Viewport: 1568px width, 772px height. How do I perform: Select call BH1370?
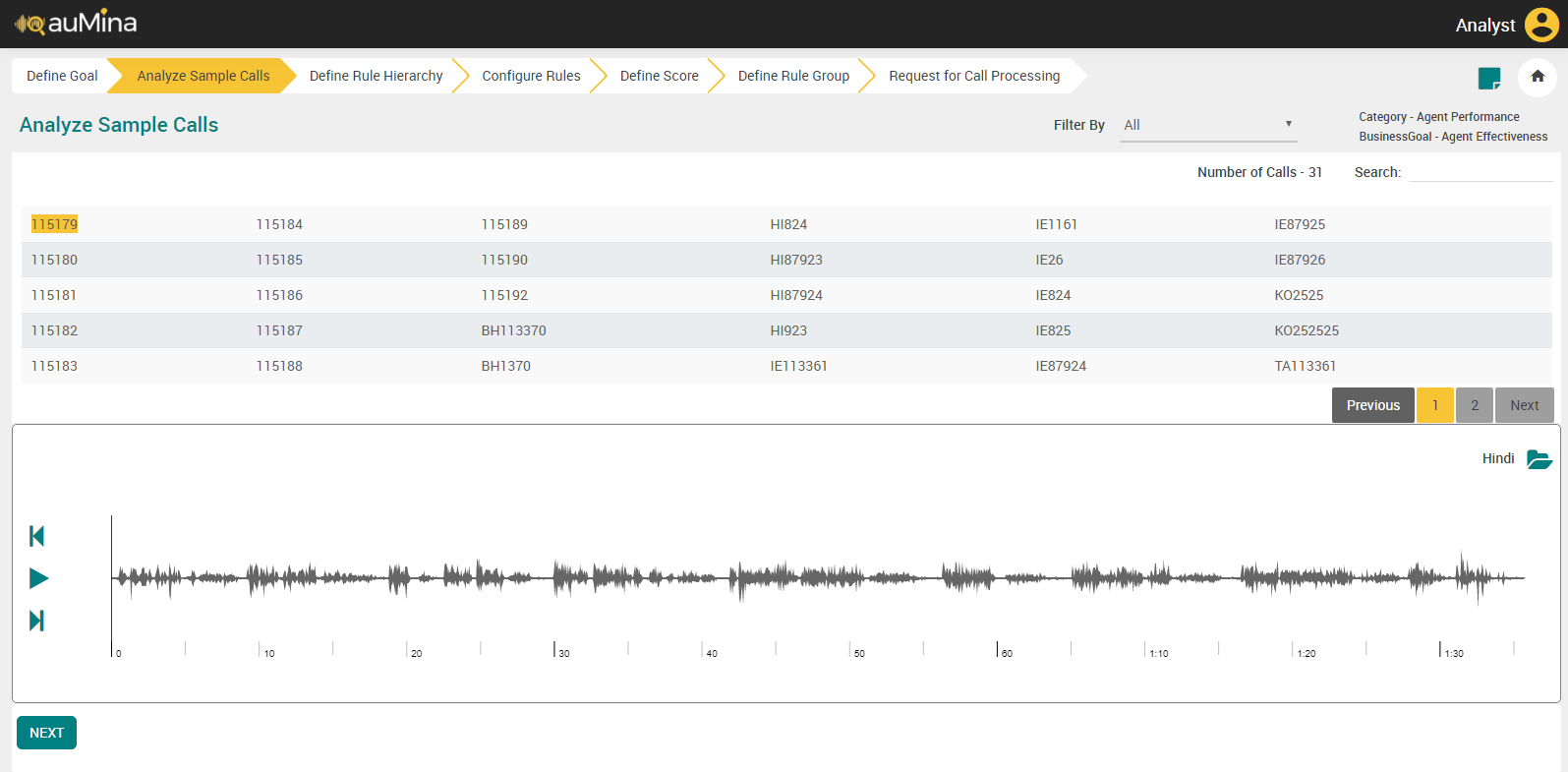point(505,366)
